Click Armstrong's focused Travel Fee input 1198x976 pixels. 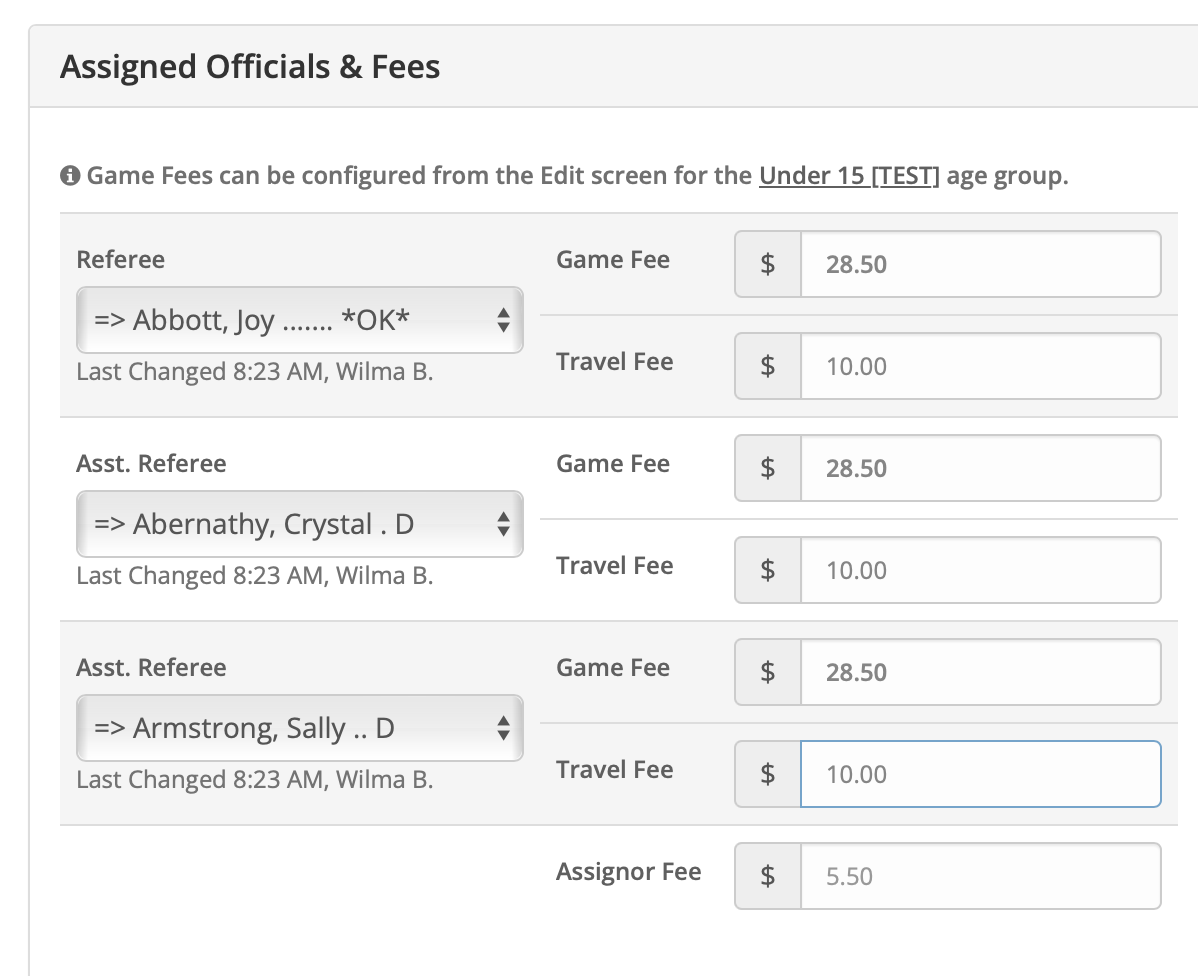(980, 774)
